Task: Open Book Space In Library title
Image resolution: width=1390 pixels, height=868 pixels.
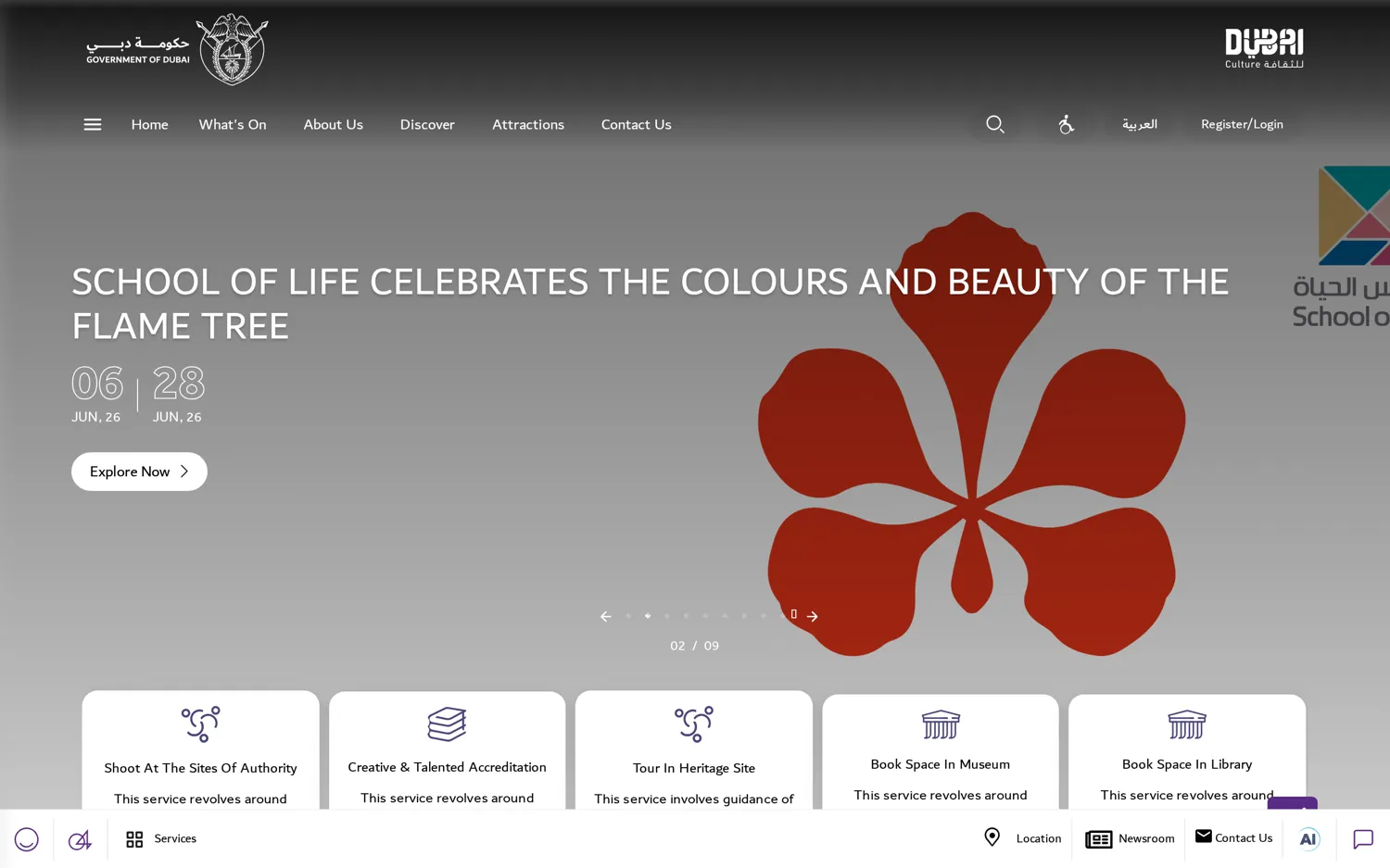Action: coord(1187,764)
